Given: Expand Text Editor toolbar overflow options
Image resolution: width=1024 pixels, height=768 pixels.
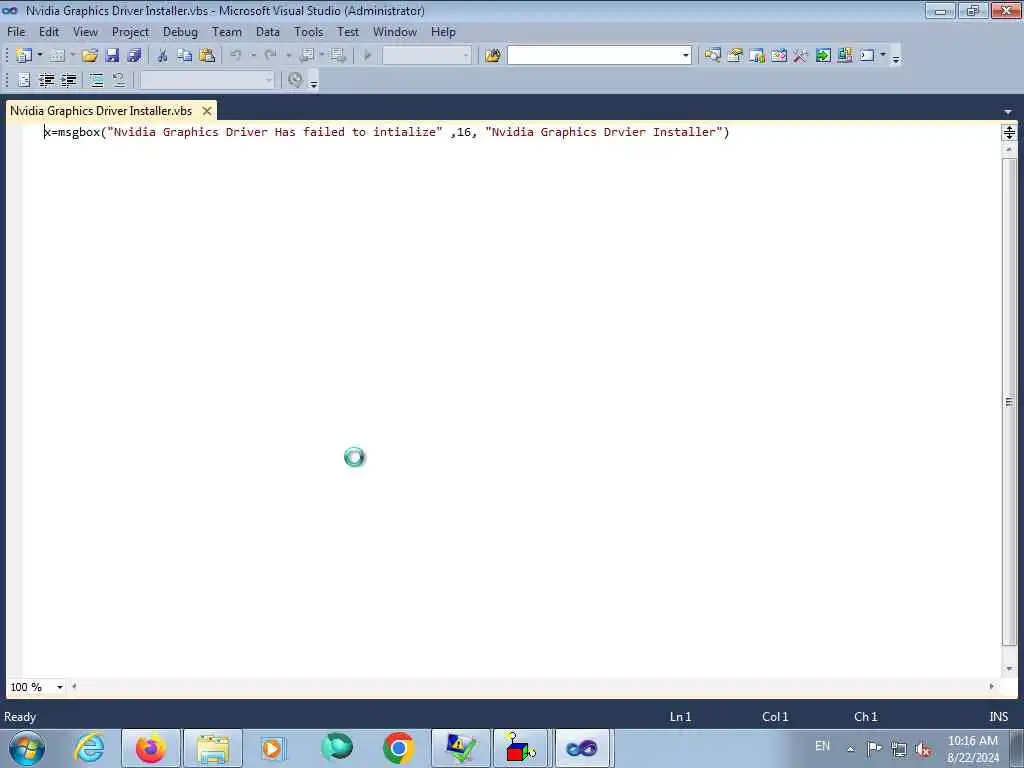Looking at the screenshot, I should 313,83.
